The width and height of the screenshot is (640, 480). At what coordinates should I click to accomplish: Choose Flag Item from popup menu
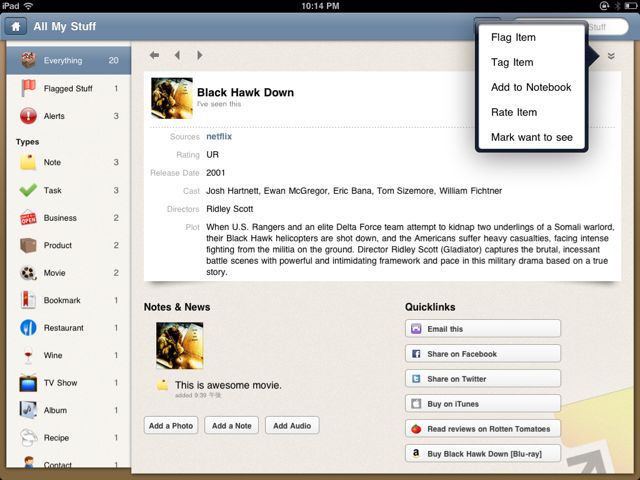[x=531, y=38]
